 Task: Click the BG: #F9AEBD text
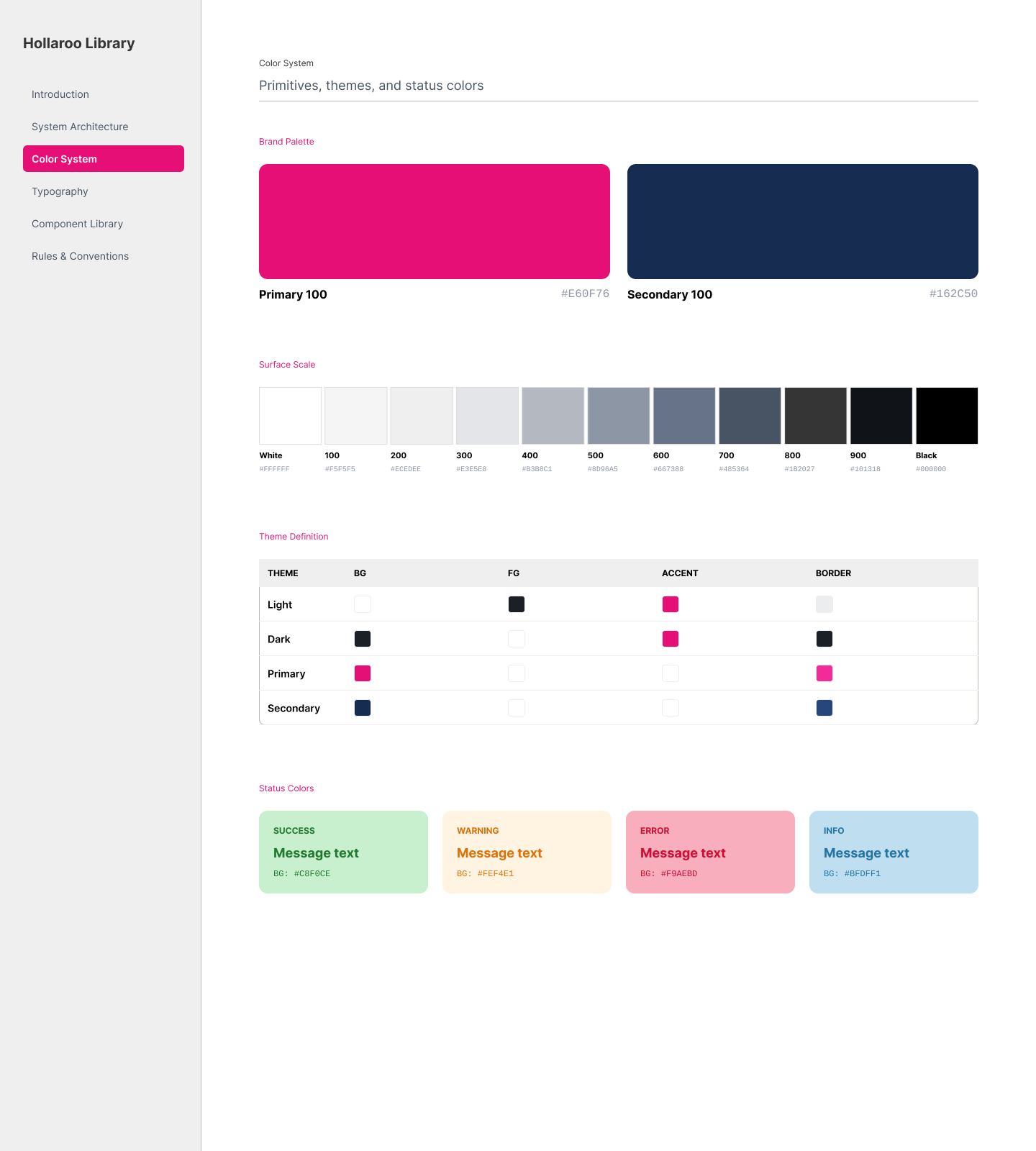668,873
